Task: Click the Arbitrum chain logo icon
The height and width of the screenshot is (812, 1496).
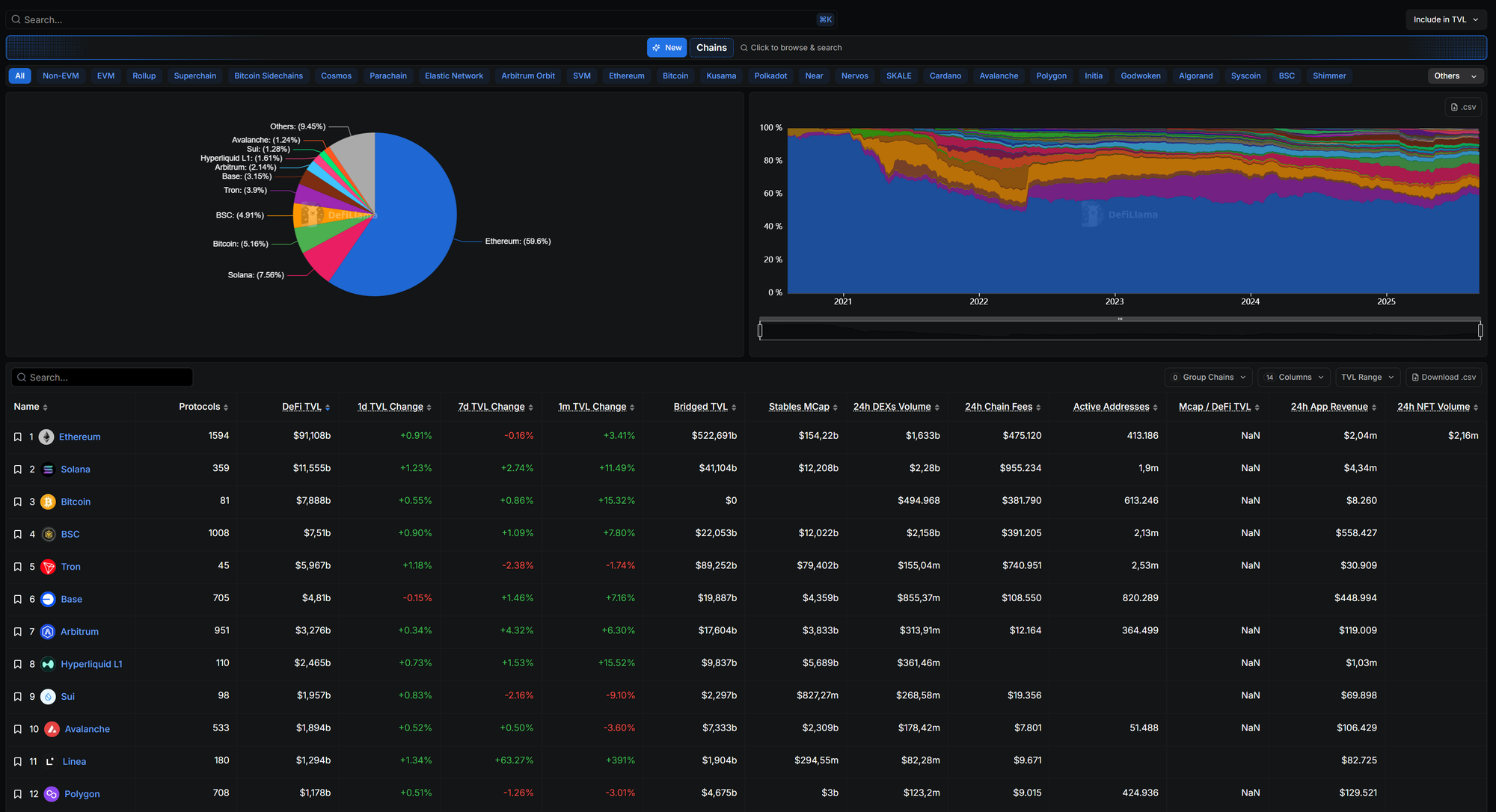Action: (x=48, y=632)
